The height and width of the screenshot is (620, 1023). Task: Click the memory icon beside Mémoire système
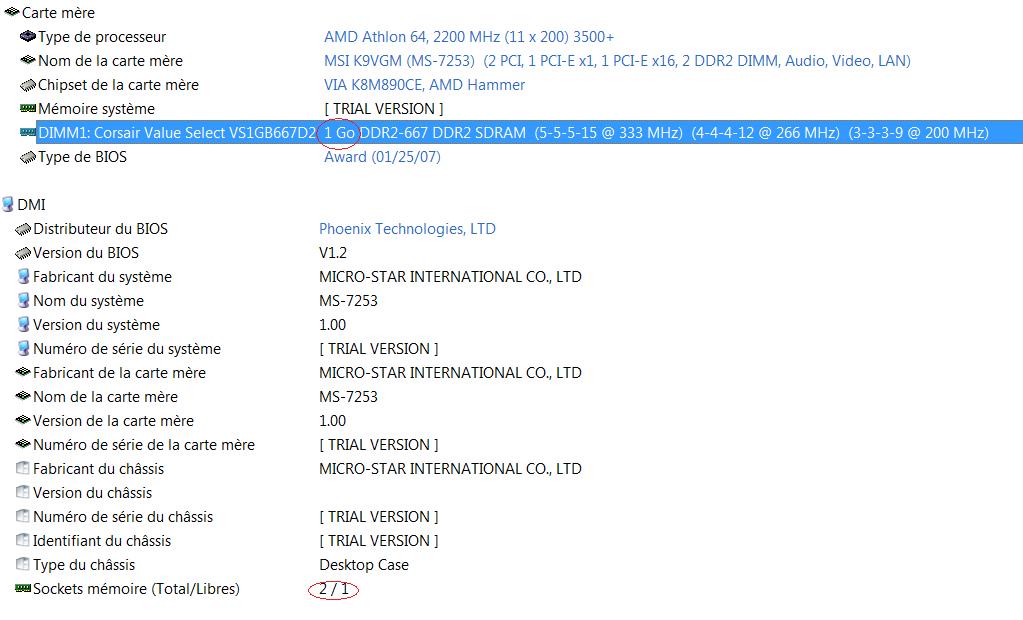(27, 108)
